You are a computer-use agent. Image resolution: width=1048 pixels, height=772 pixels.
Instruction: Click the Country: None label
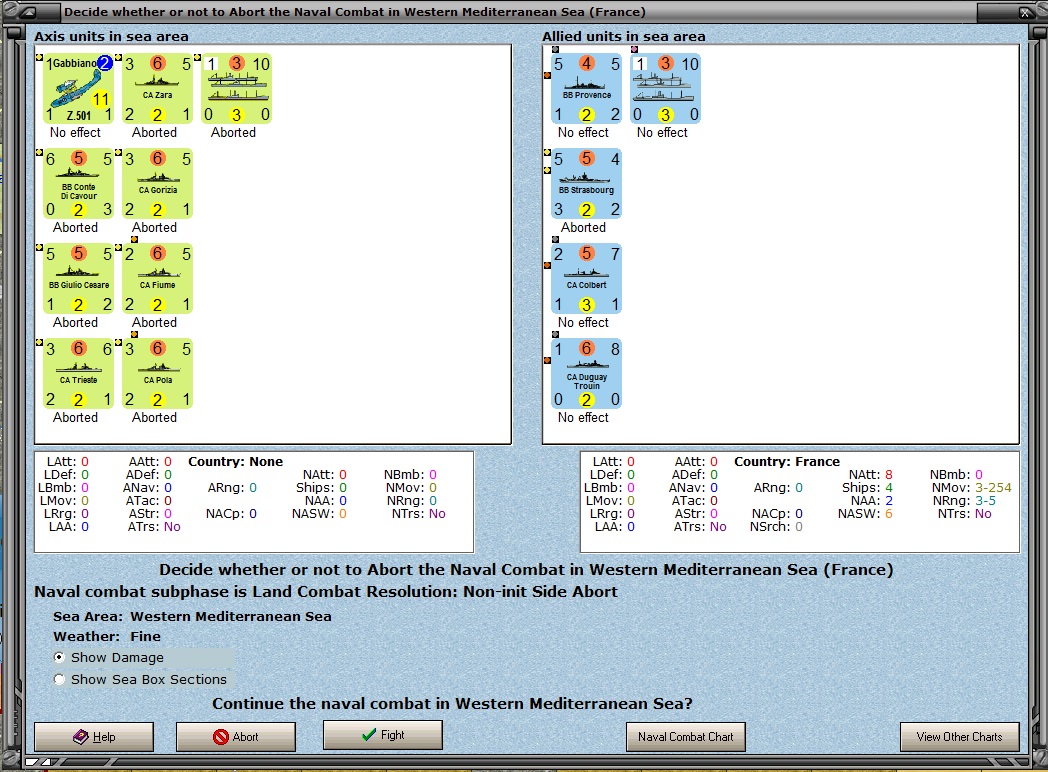235,462
